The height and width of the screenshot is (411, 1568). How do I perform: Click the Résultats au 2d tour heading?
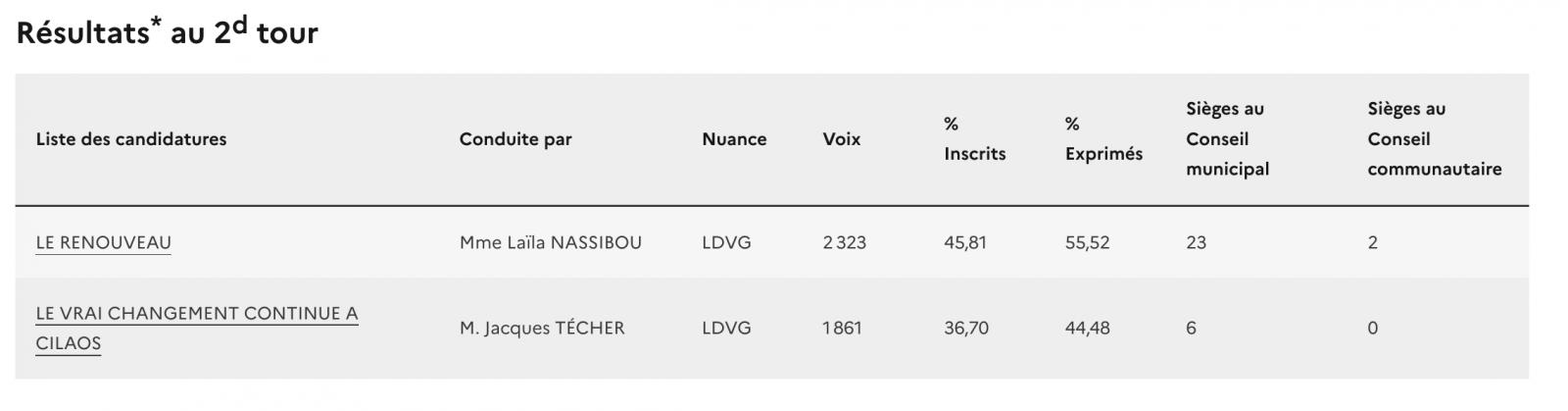click(168, 32)
